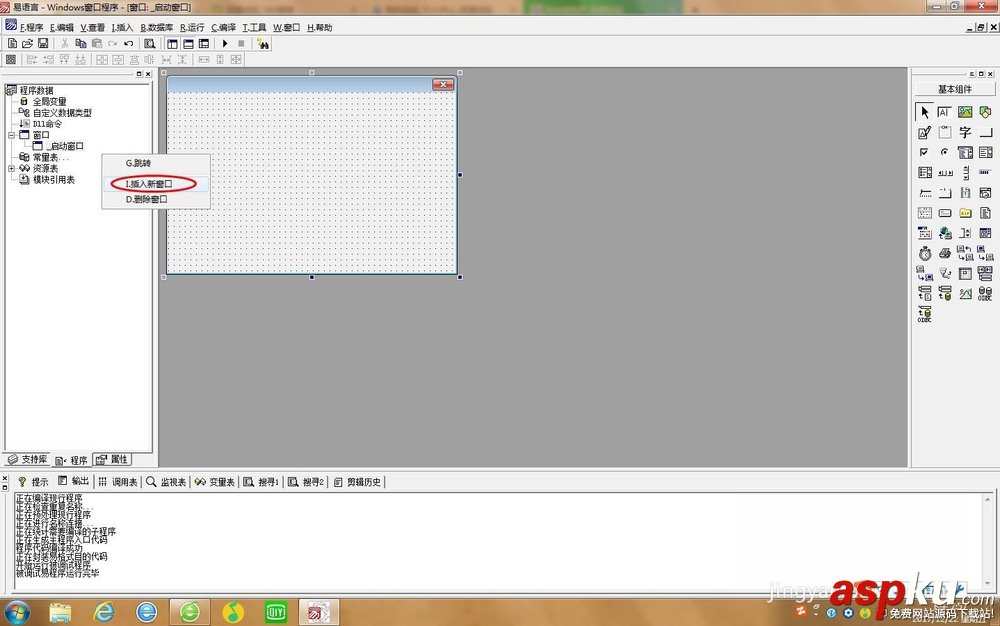Open the Windows Start button
Screen dimensions: 1000x626
coord(17,612)
